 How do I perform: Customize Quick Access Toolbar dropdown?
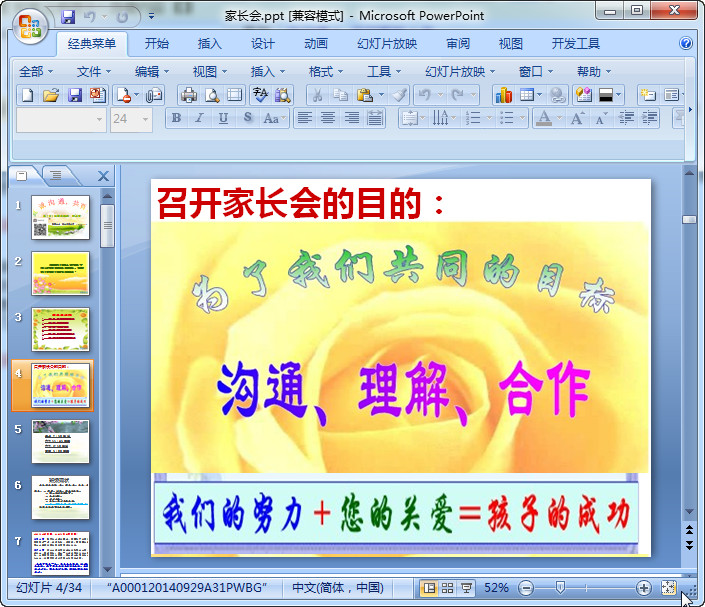click(x=152, y=16)
